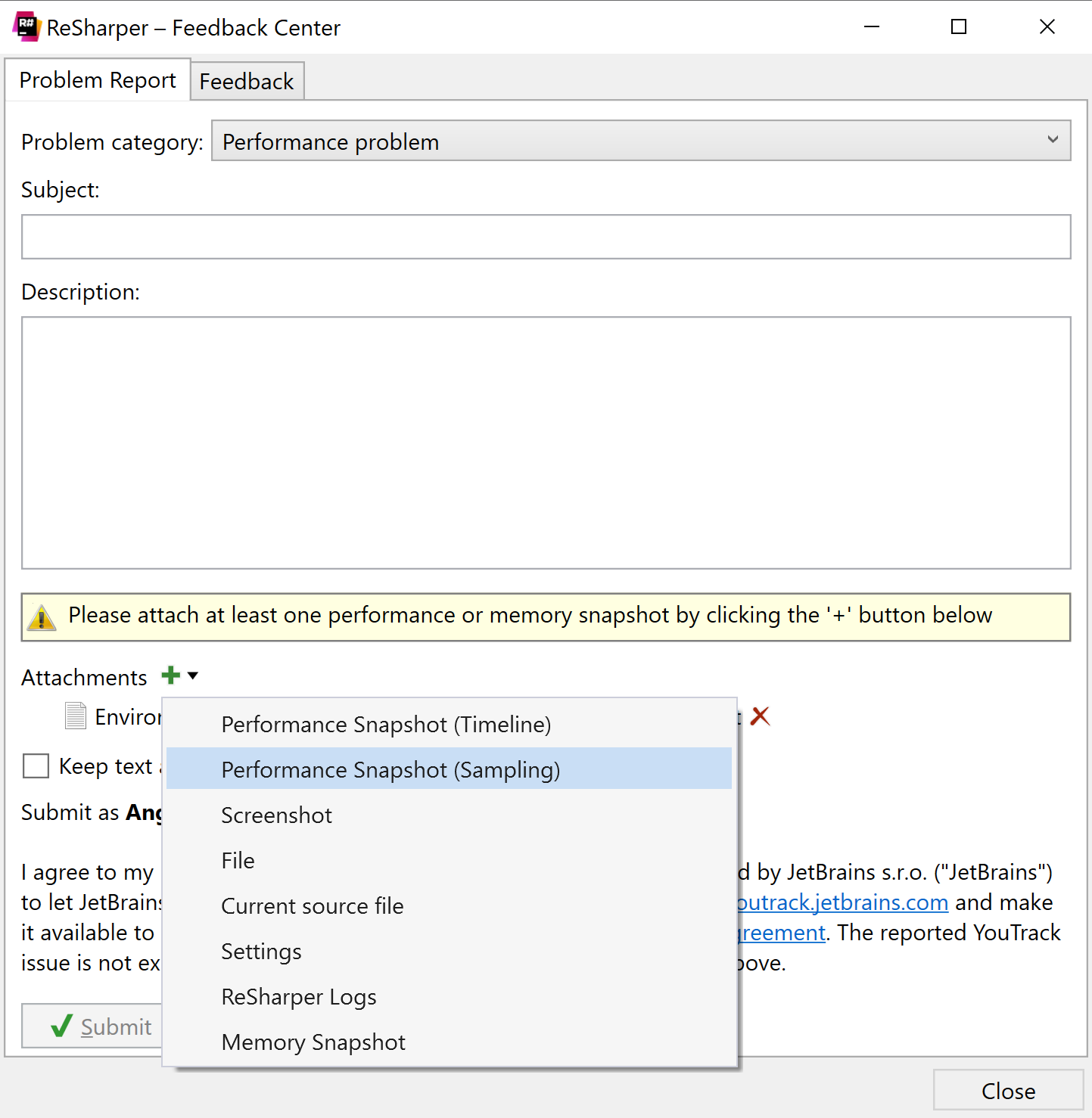Select the File attachment menu entry

point(450,861)
